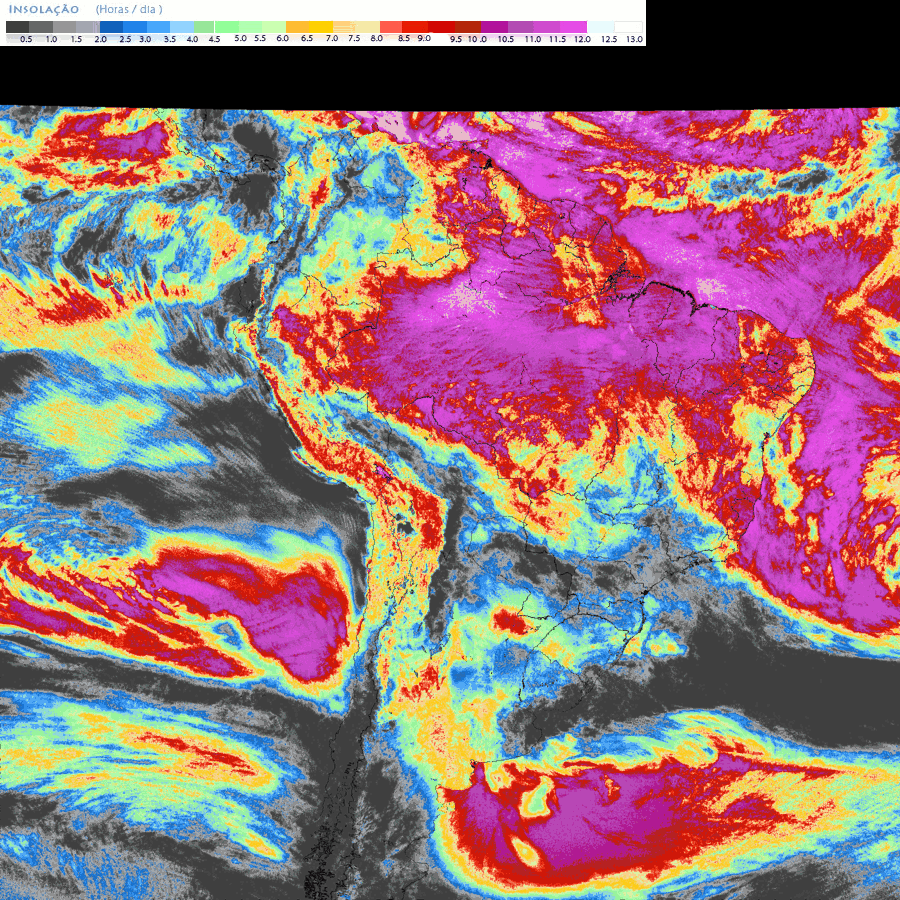Click the '11.0' legend value
This screenshot has height=900, width=900.
(x=533, y=39)
